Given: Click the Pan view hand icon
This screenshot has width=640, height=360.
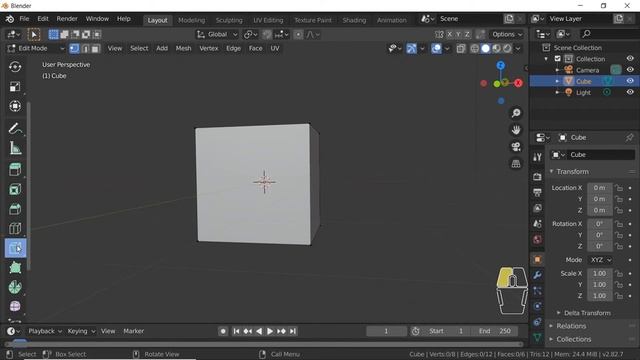Looking at the screenshot, I should (x=516, y=130).
